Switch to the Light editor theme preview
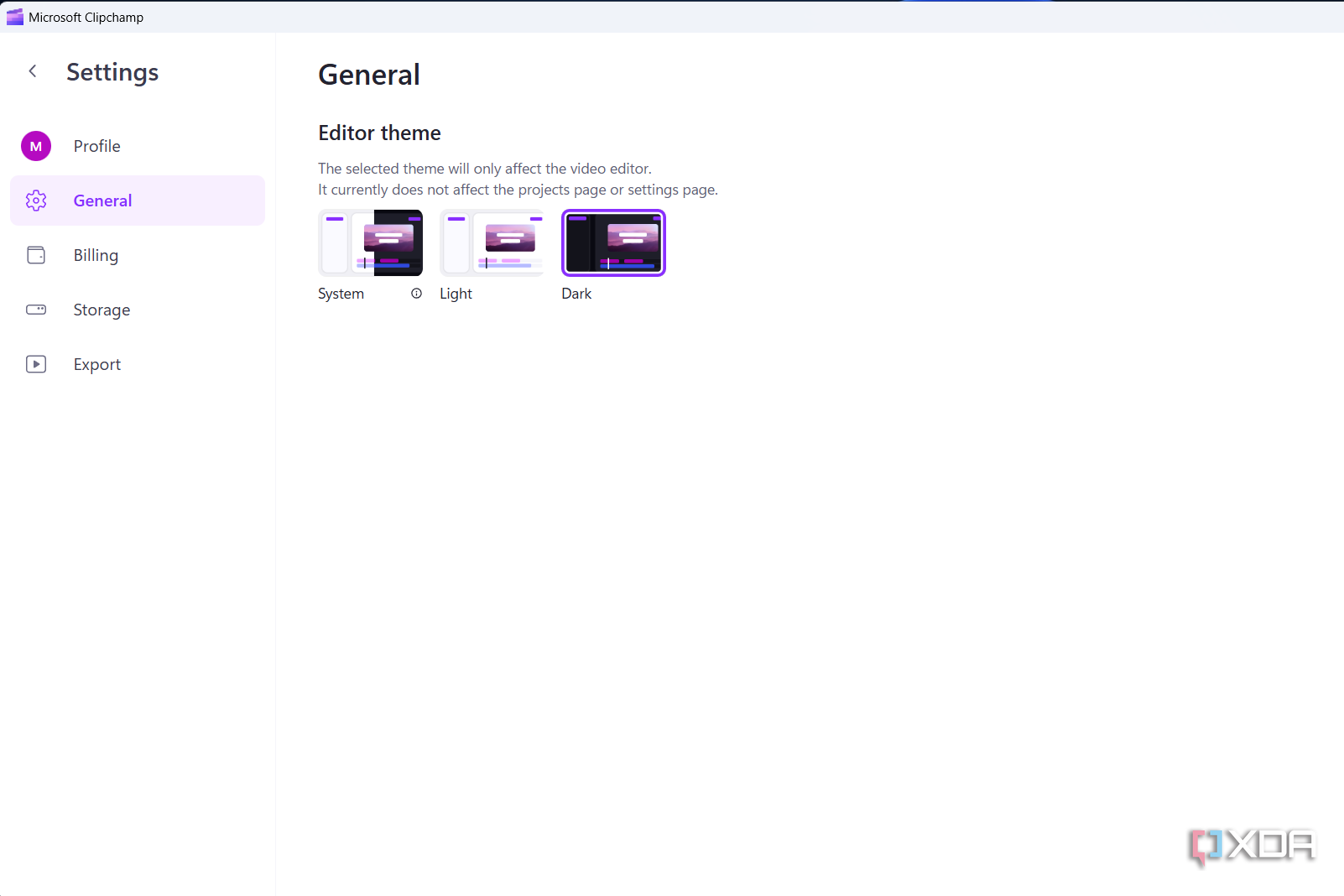This screenshot has width=1344, height=896. click(x=492, y=242)
